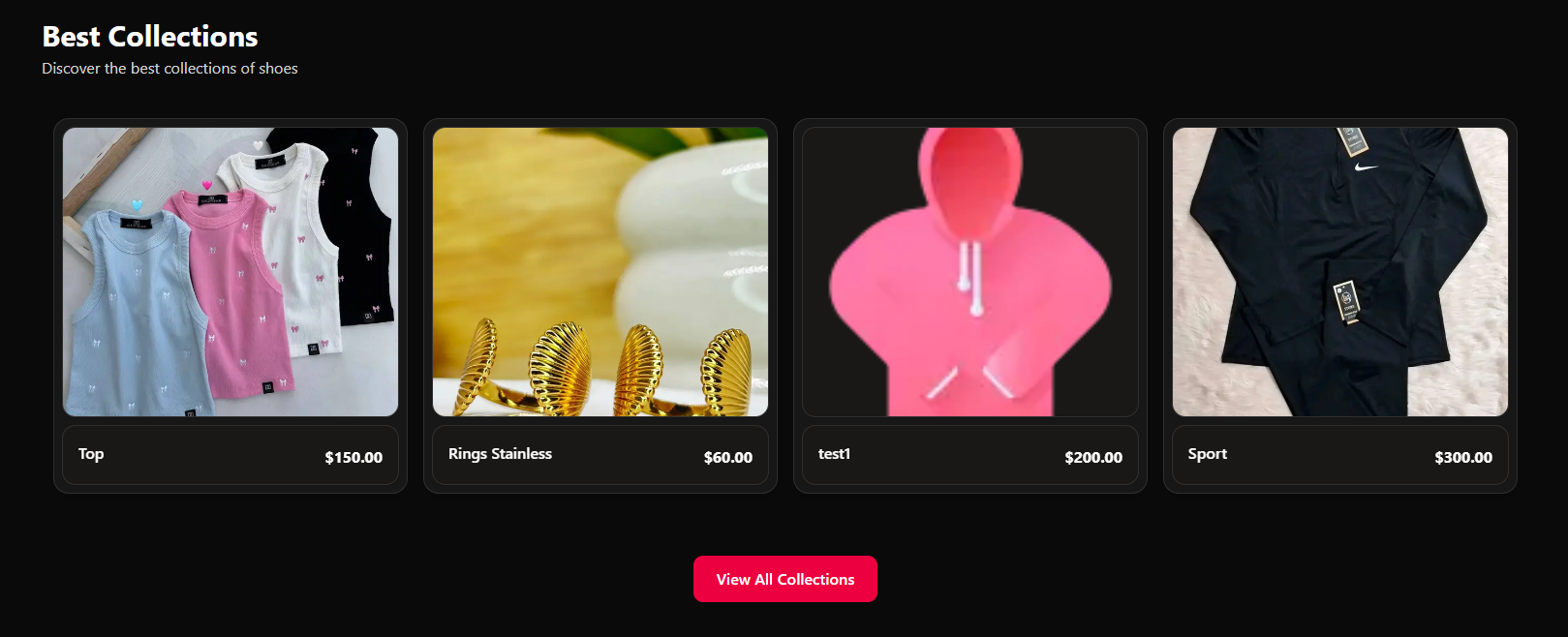Click the Best Collections heading
Image resolution: width=1568 pixels, height=637 pixels.
150,37
